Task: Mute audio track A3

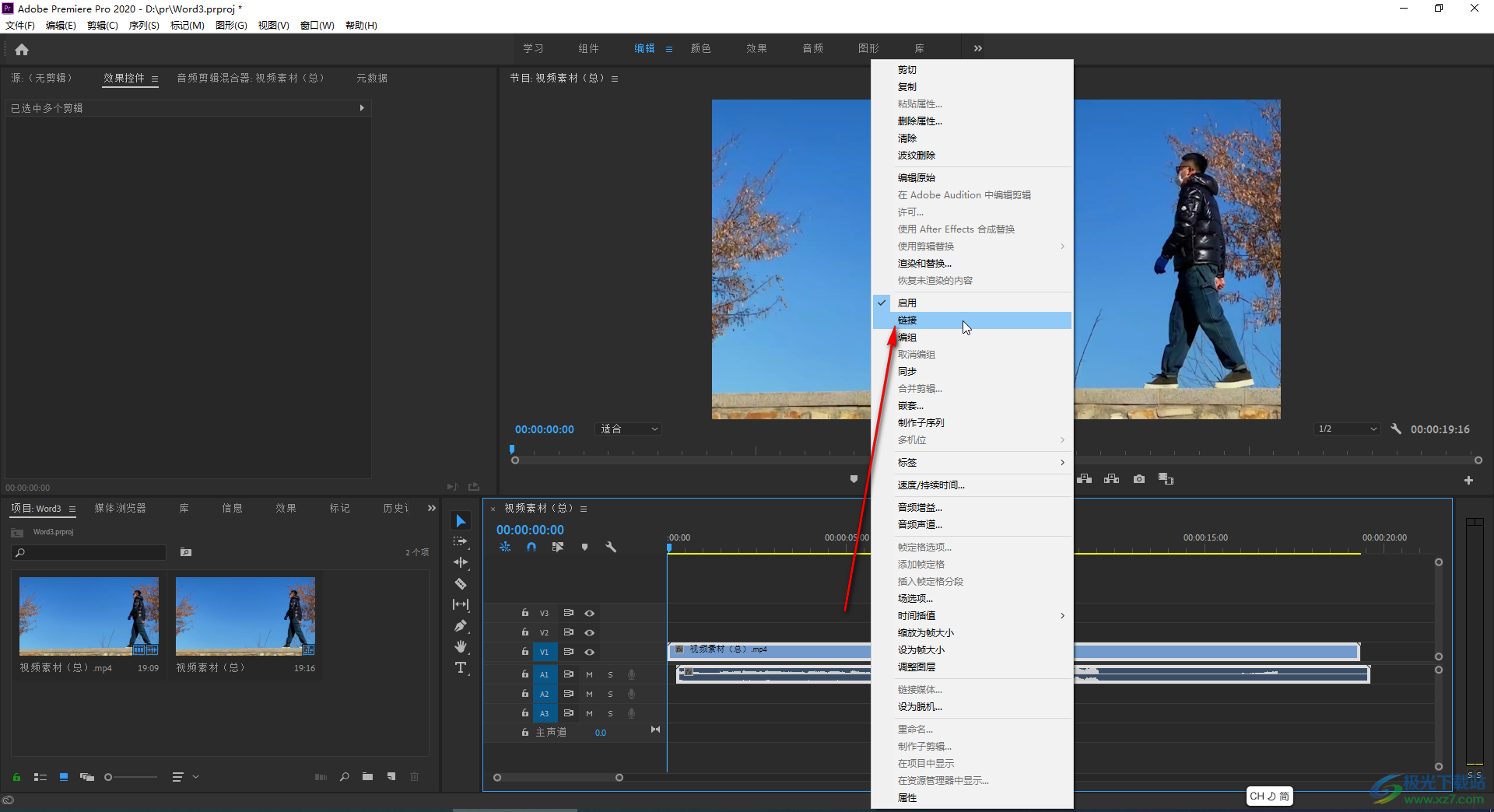Action: (589, 713)
